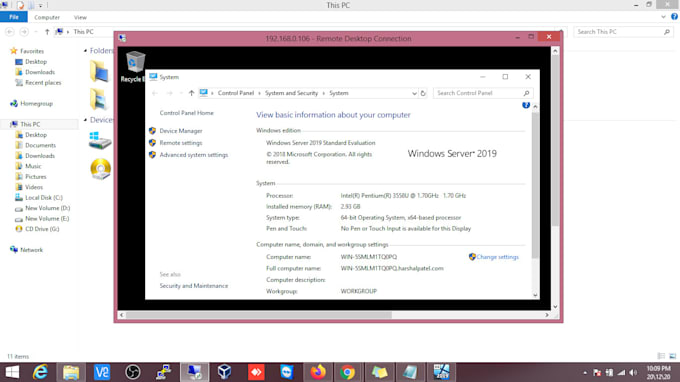Image resolution: width=680 pixels, height=382 pixels.
Task: Click Remote Desktop vertical scrollbar thumb
Action: tap(555, 140)
